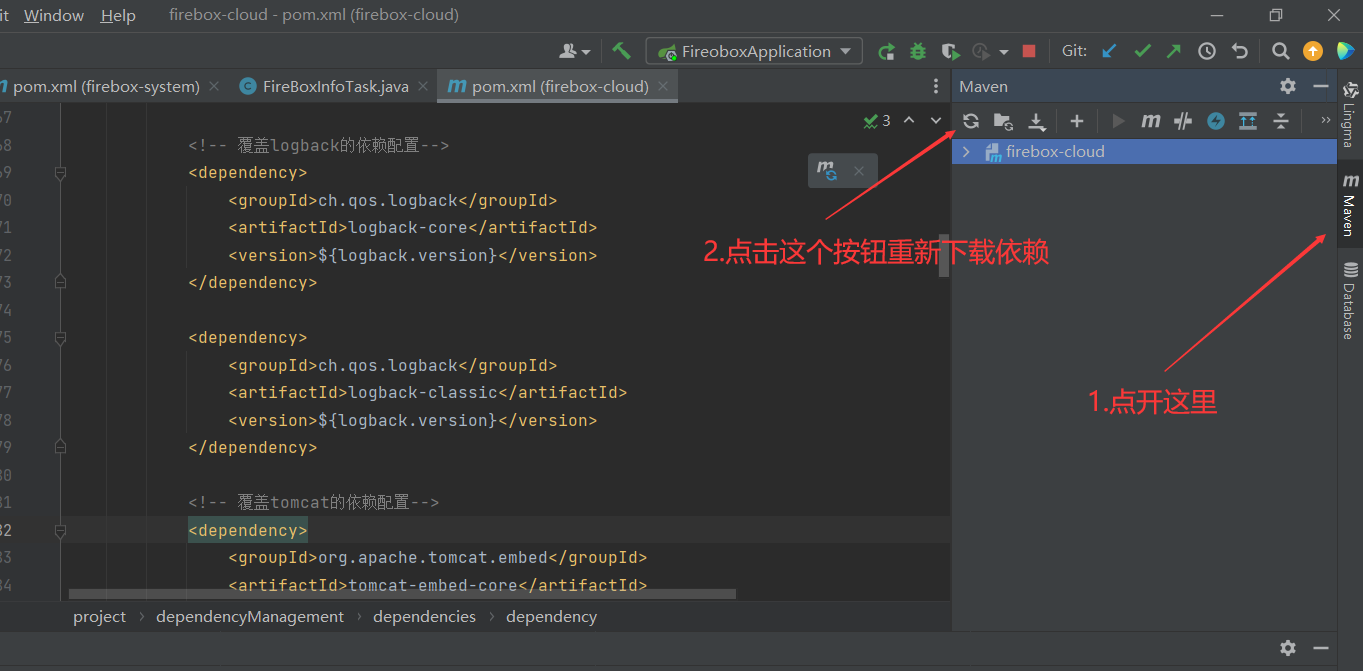Image resolution: width=1363 pixels, height=671 pixels.
Task: Click the inspections widget showing 3
Action: pyautogui.click(x=877, y=121)
